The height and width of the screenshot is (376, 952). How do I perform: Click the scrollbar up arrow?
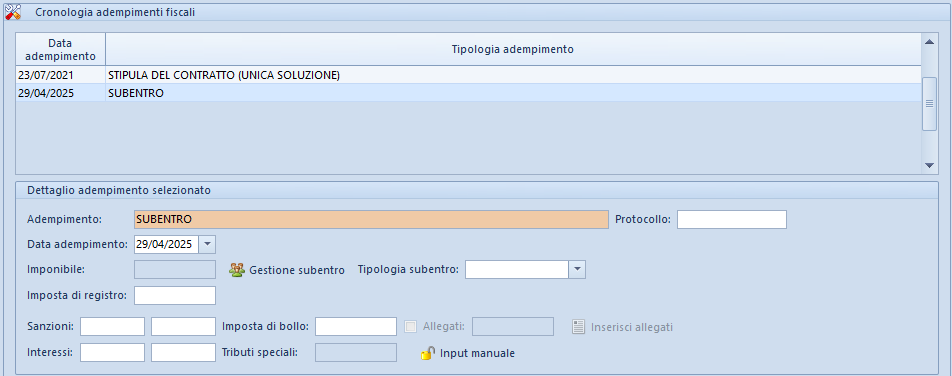click(x=929, y=42)
